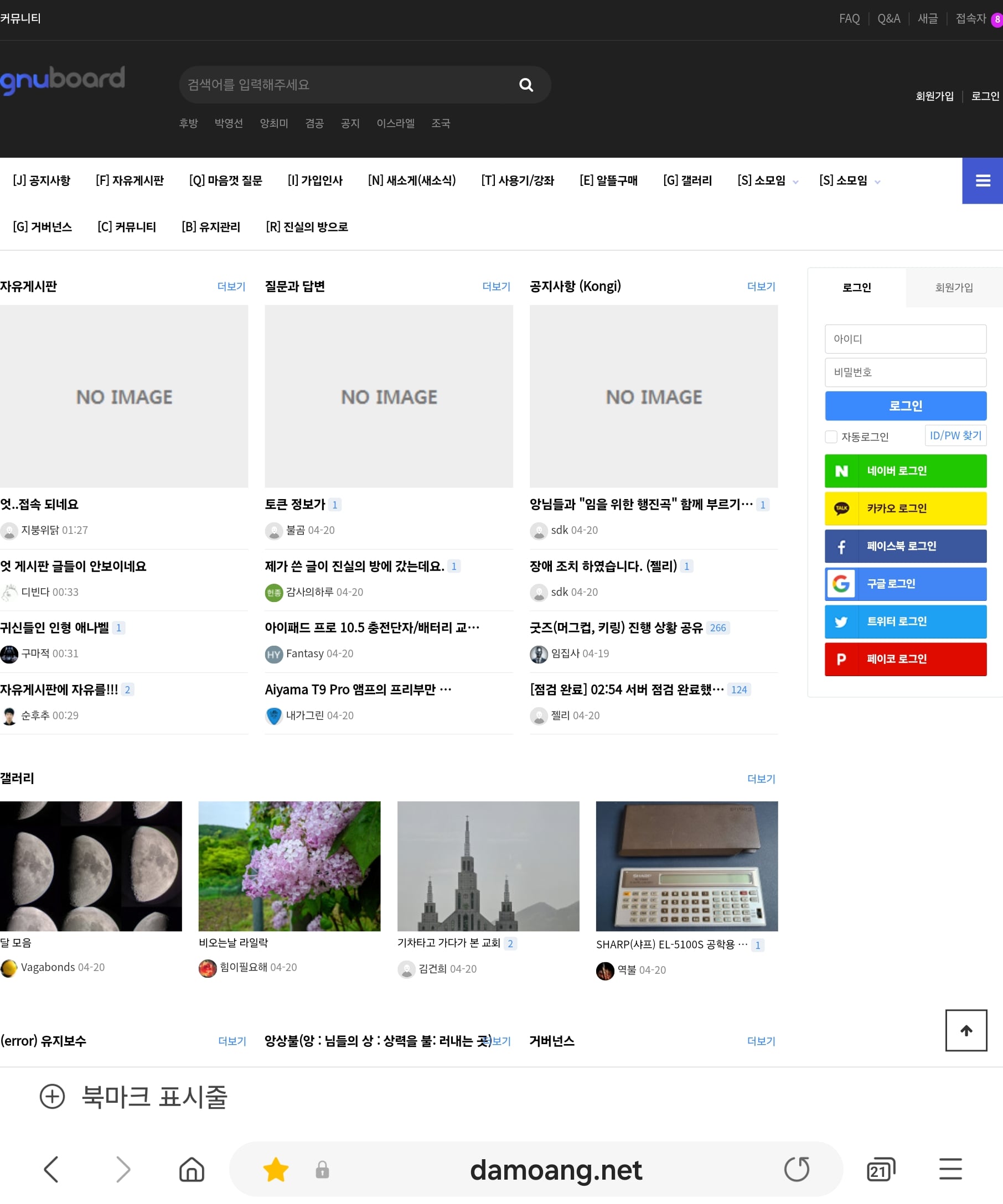Click the bookmark star icon

(x=276, y=1169)
